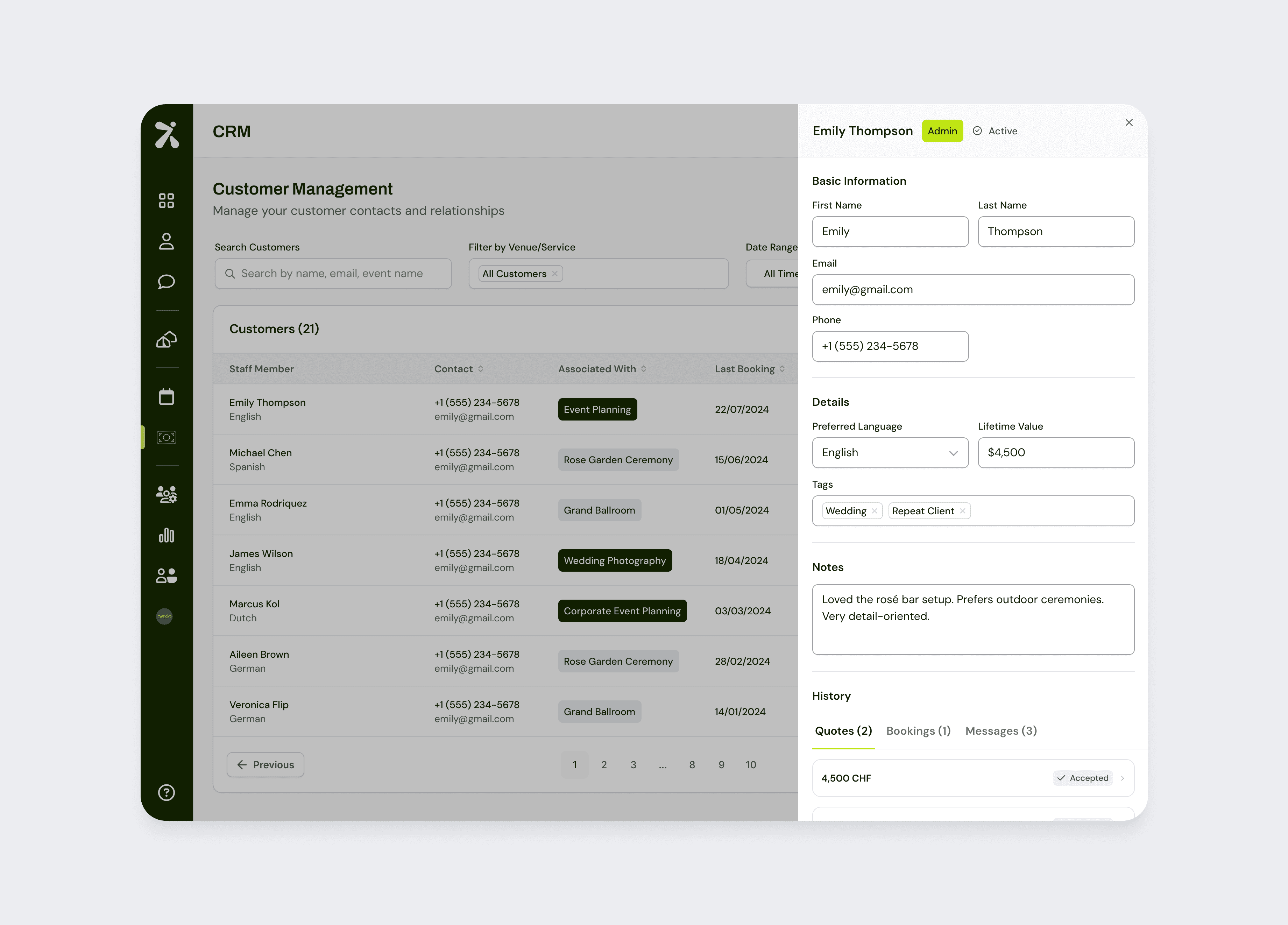Remove the Repeat Client tag
The width and height of the screenshot is (1288, 925).
963,511
